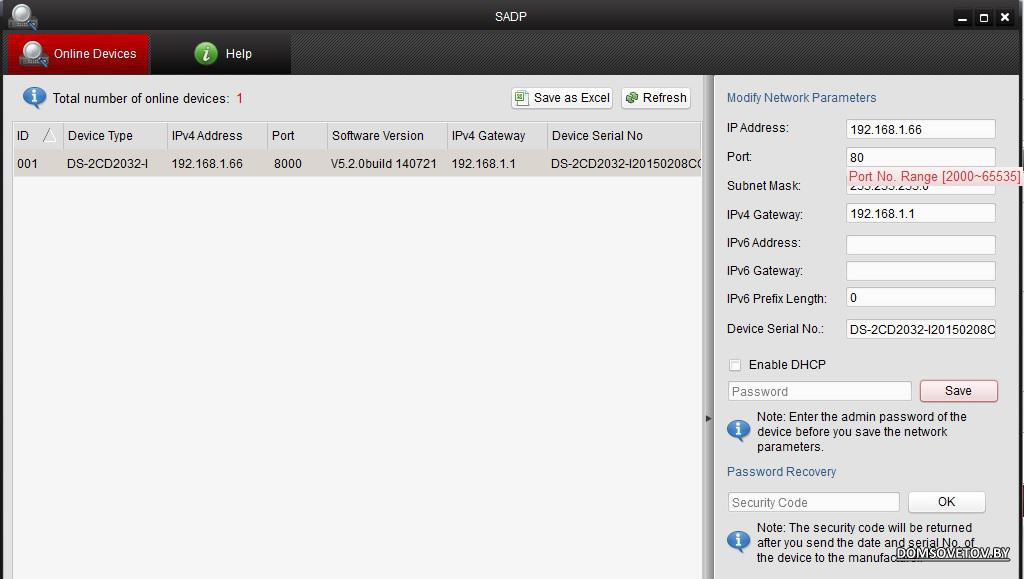Sort by Software Version column header
Viewport: 1024px width, 579px height.
(x=387, y=136)
